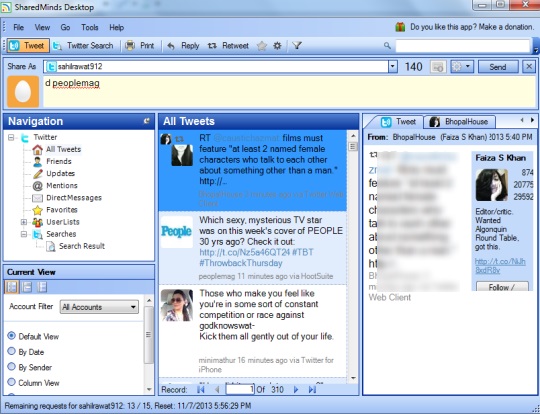Collapse the Twitter tree node
540x414 pixels.
click(x=11, y=137)
